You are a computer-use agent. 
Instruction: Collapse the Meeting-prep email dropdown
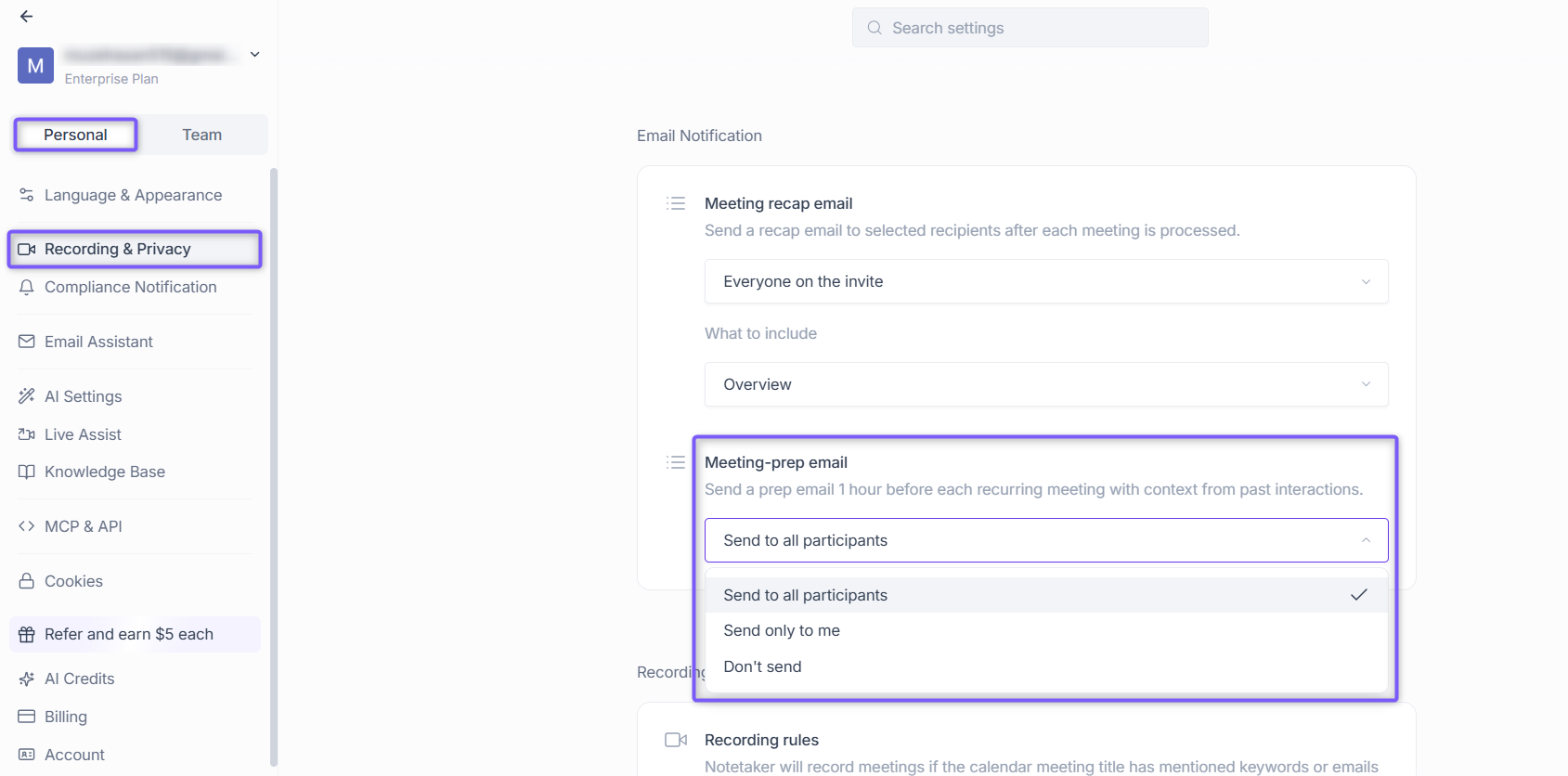click(x=1046, y=540)
